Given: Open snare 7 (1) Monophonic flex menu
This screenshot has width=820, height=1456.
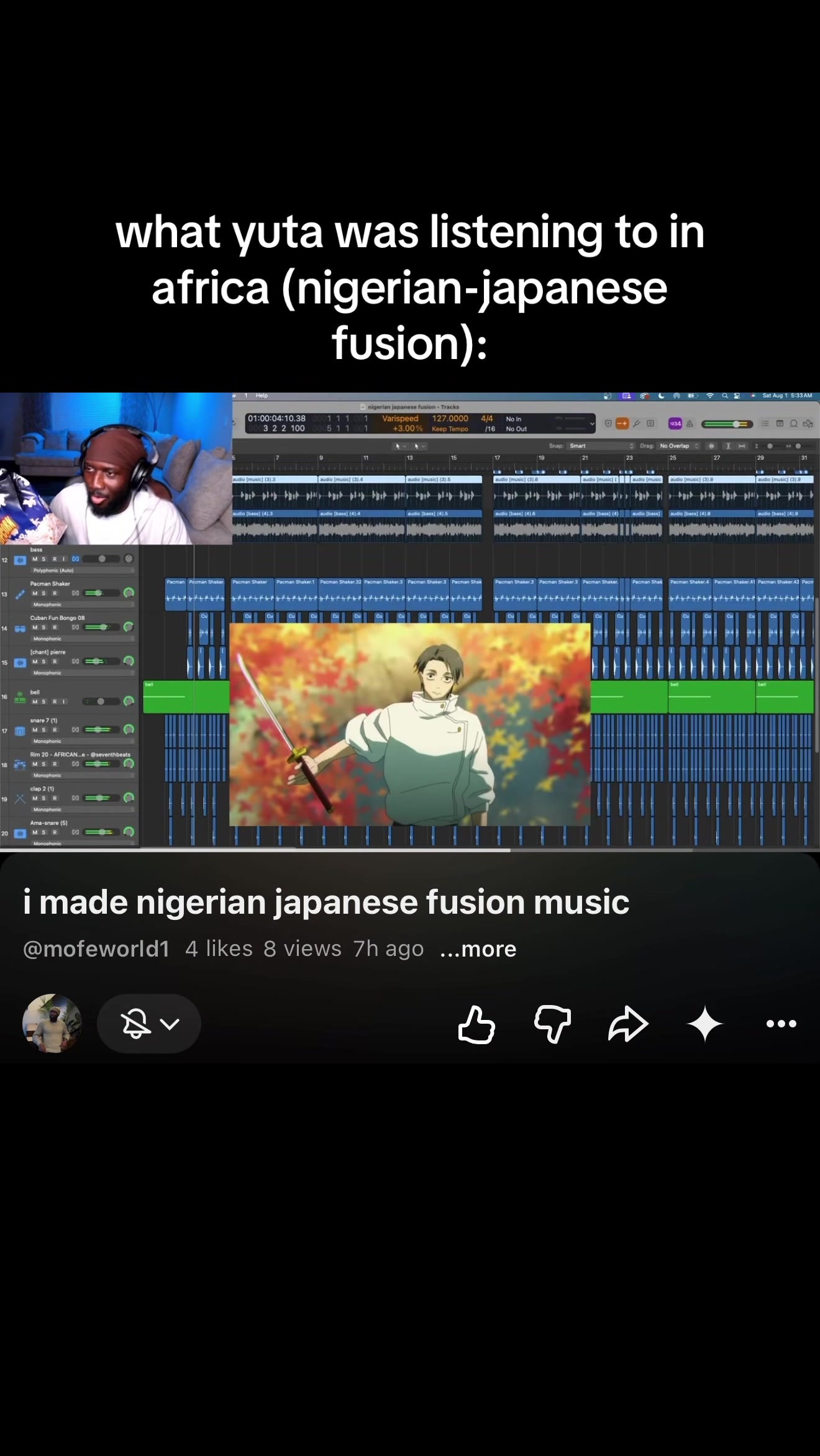Looking at the screenshot, I should [83, 741].
